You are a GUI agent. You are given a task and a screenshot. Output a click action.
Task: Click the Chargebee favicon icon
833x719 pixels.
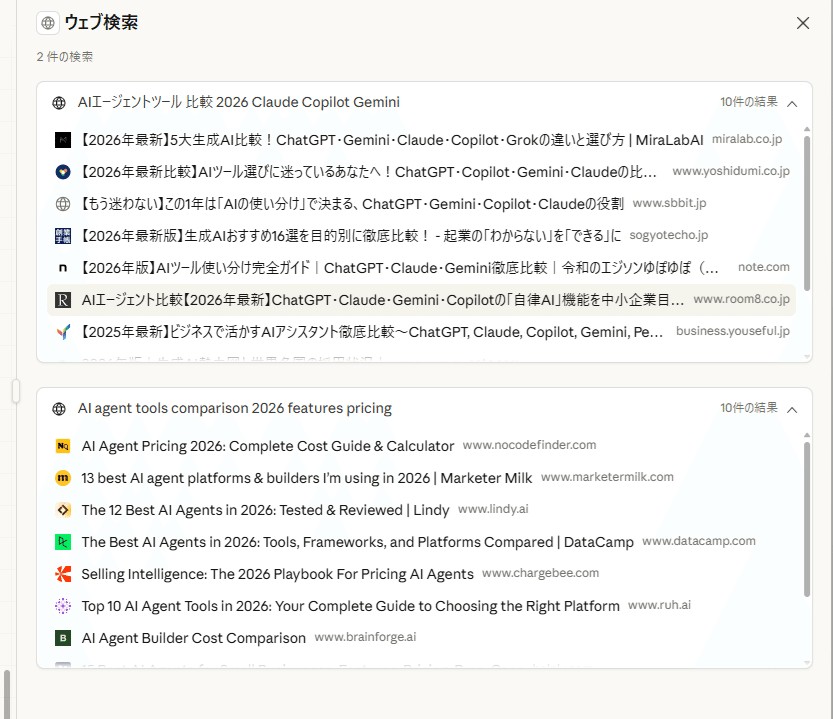point(63,574)
